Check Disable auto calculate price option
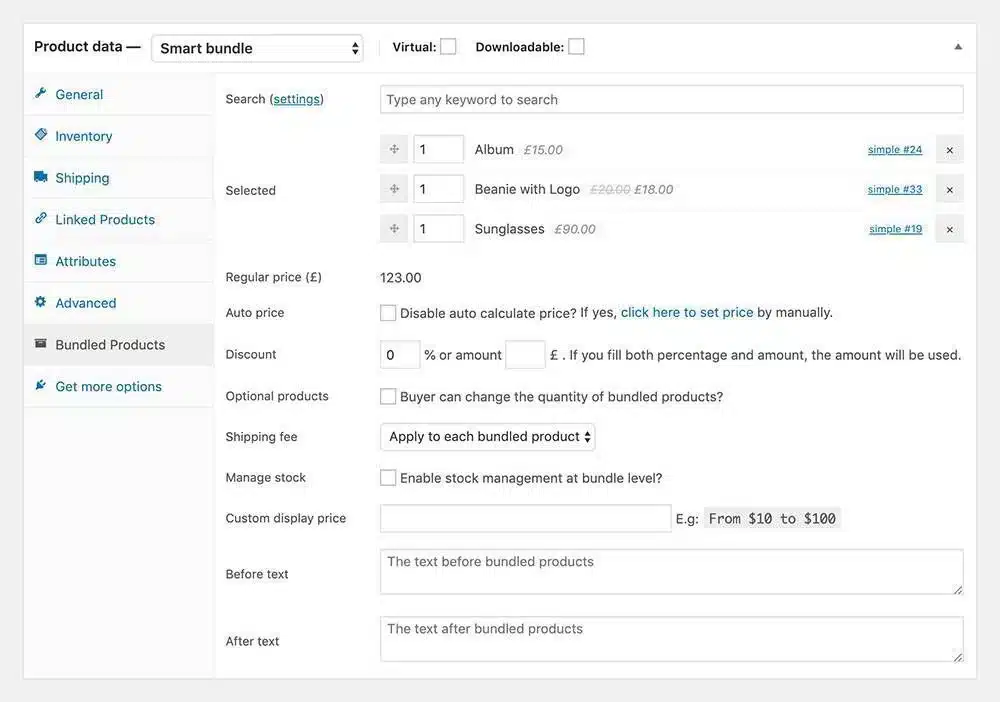Viewport: 1000px width, 702px height. tap(388, 313)
